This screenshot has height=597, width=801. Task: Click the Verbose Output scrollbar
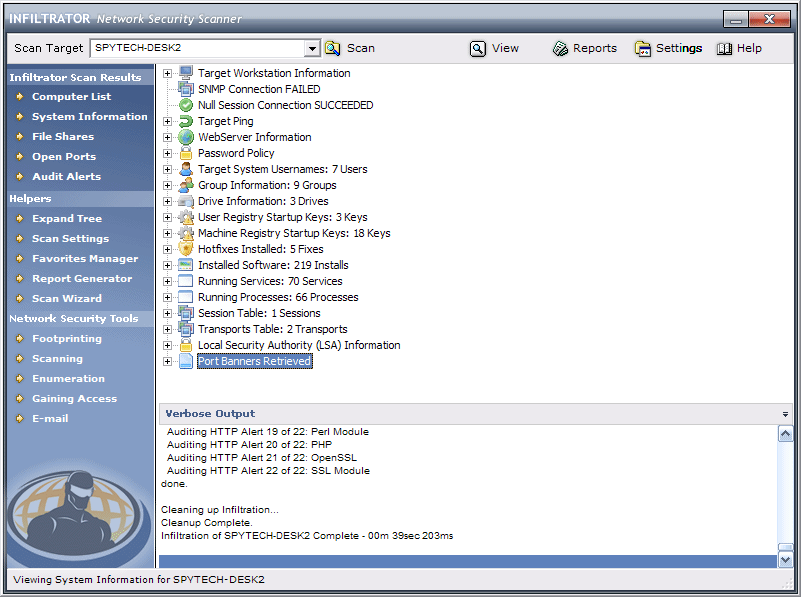pyautogui.click(x=786, y=495)
